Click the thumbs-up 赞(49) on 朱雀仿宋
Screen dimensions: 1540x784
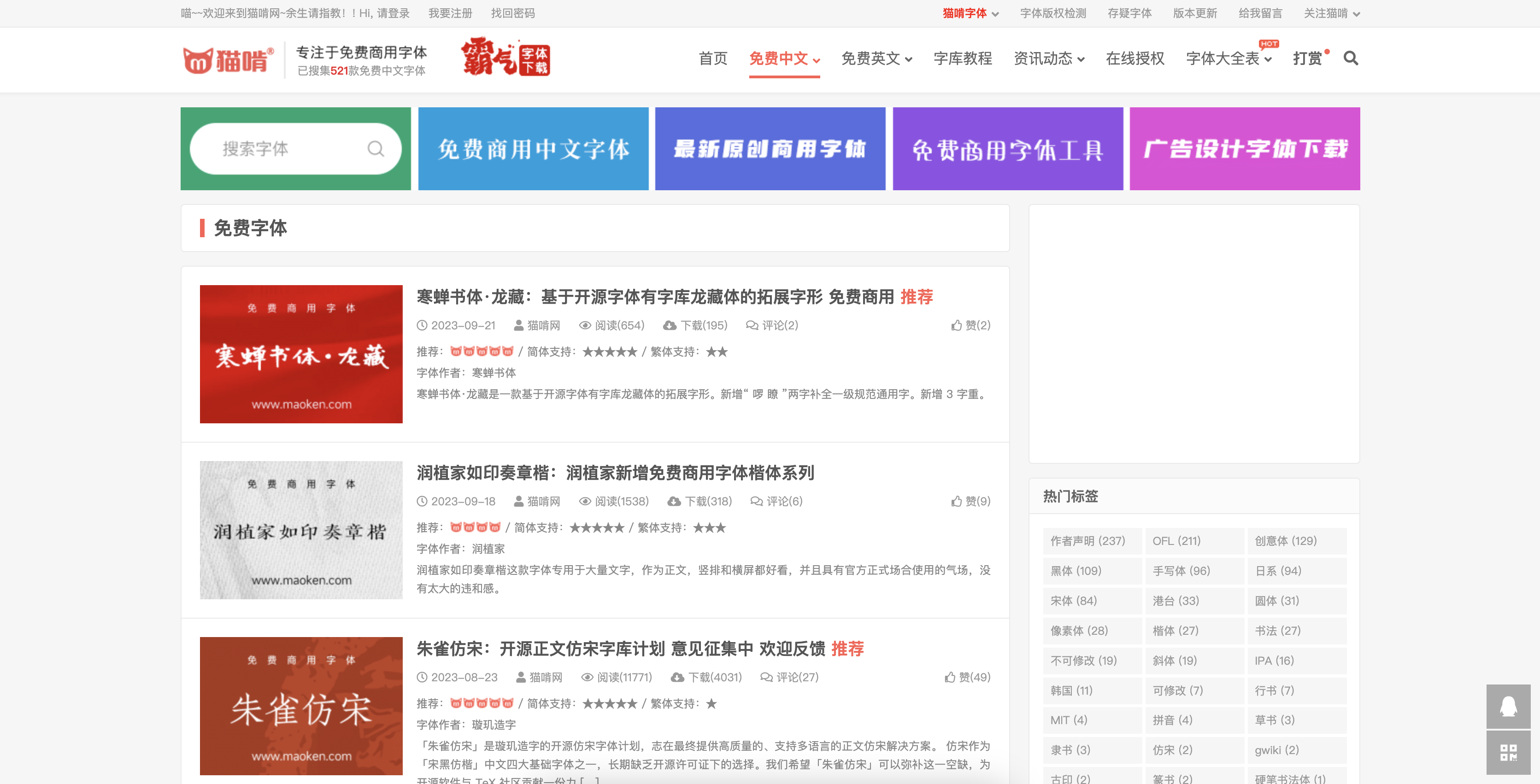click(x=967, y=677)
